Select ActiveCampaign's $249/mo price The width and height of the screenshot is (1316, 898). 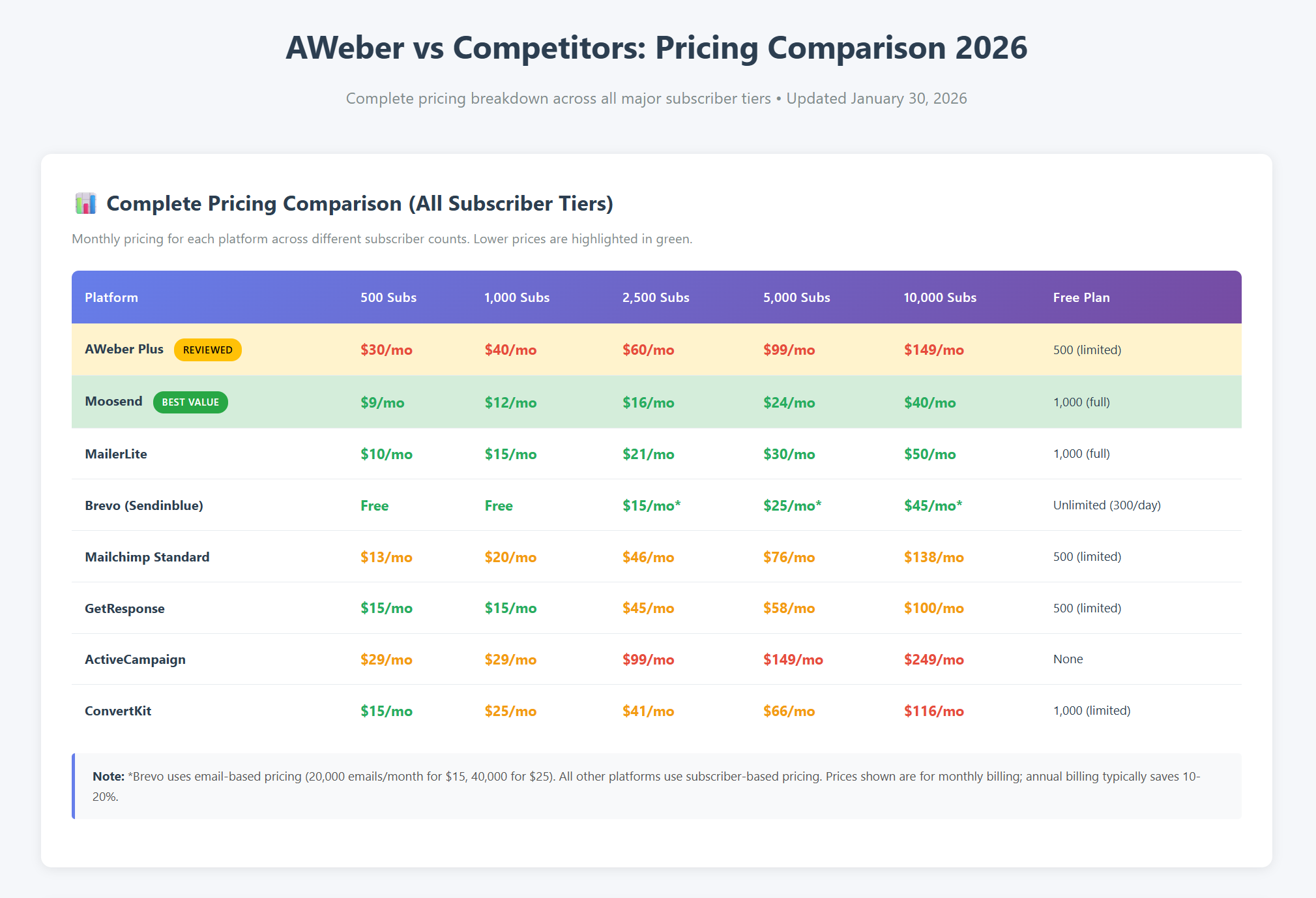point(933,660)
